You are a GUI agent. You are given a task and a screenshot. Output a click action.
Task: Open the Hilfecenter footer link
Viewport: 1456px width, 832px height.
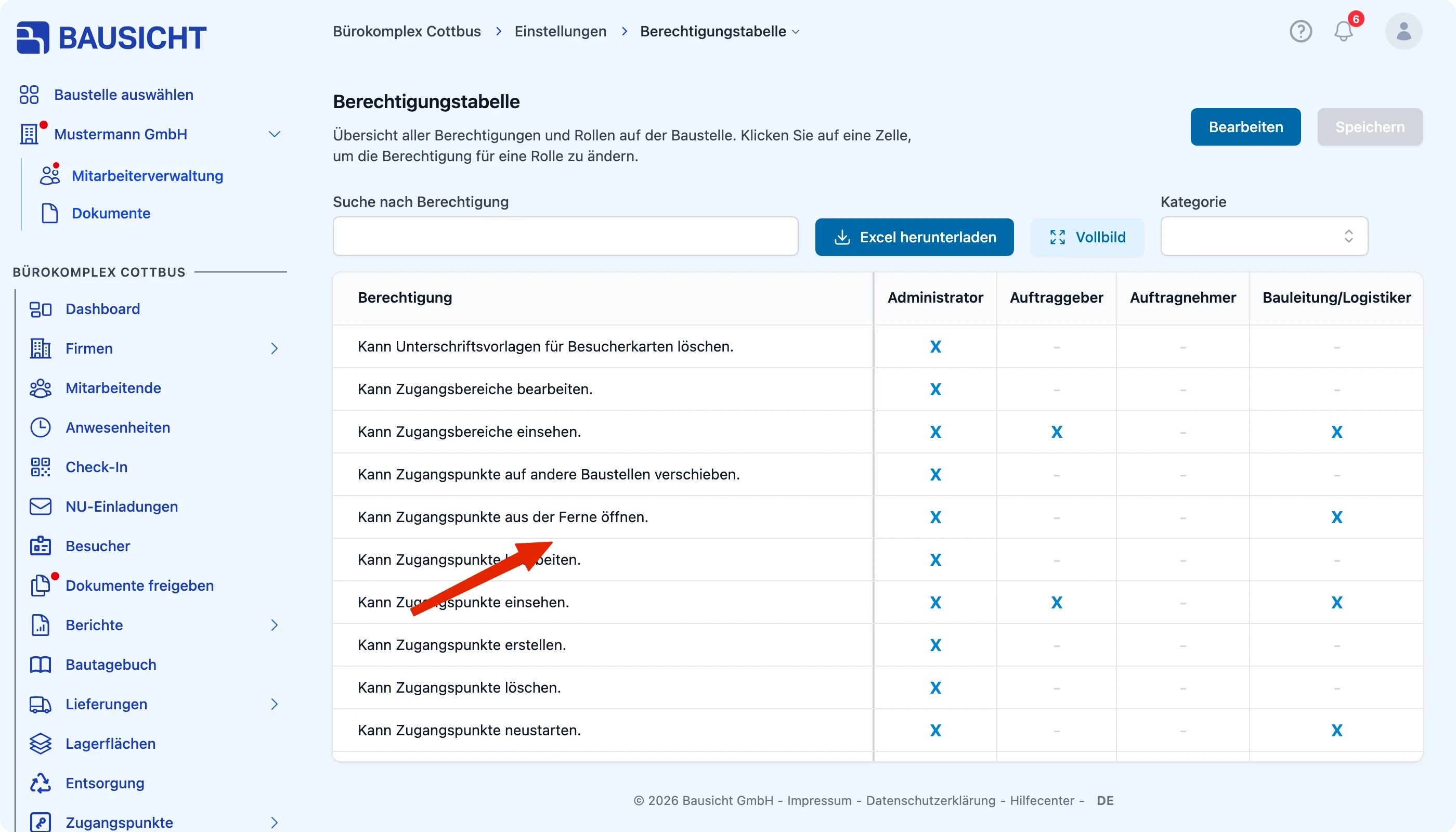click(1042, 801)
